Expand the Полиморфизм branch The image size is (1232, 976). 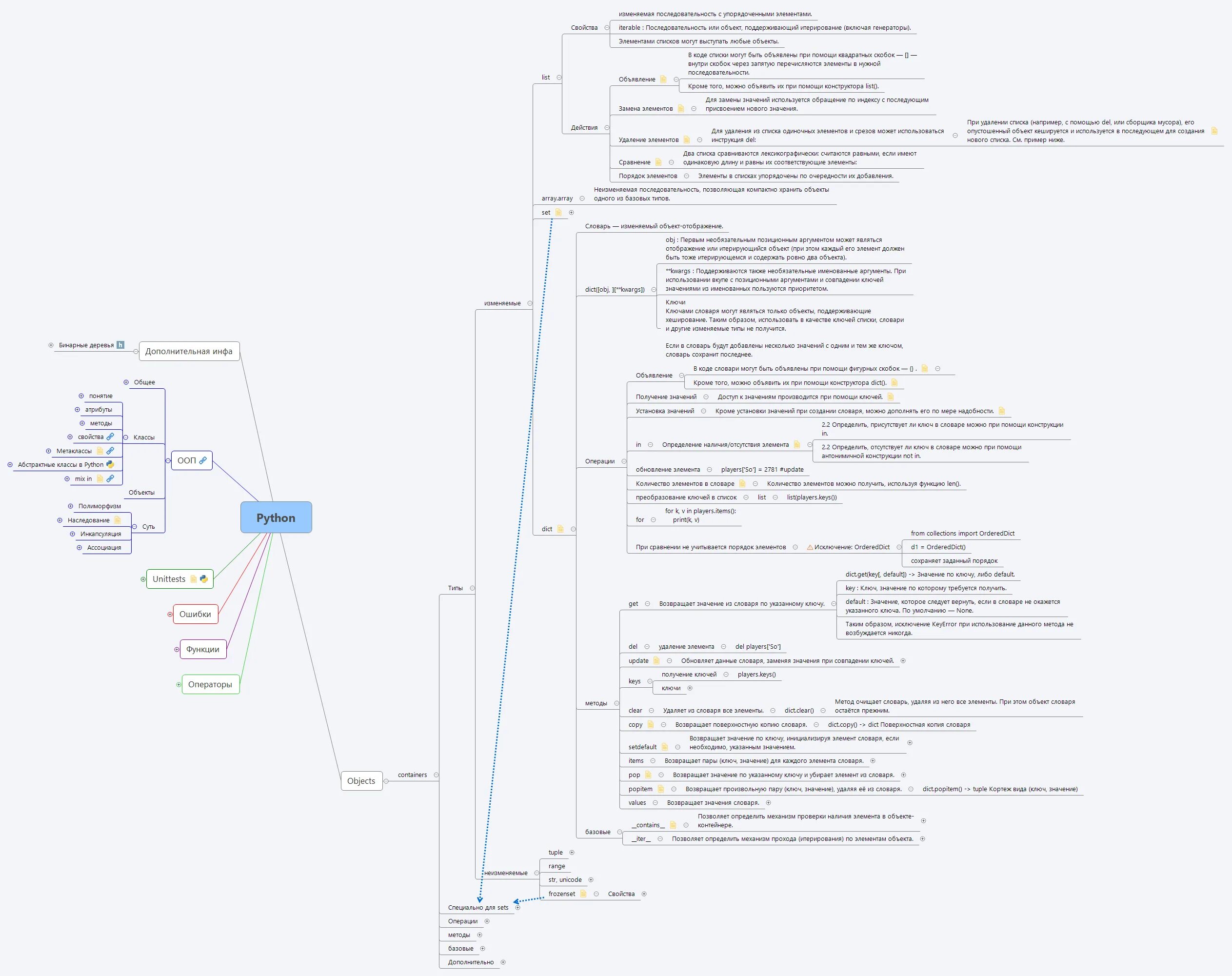click(70, 506)
